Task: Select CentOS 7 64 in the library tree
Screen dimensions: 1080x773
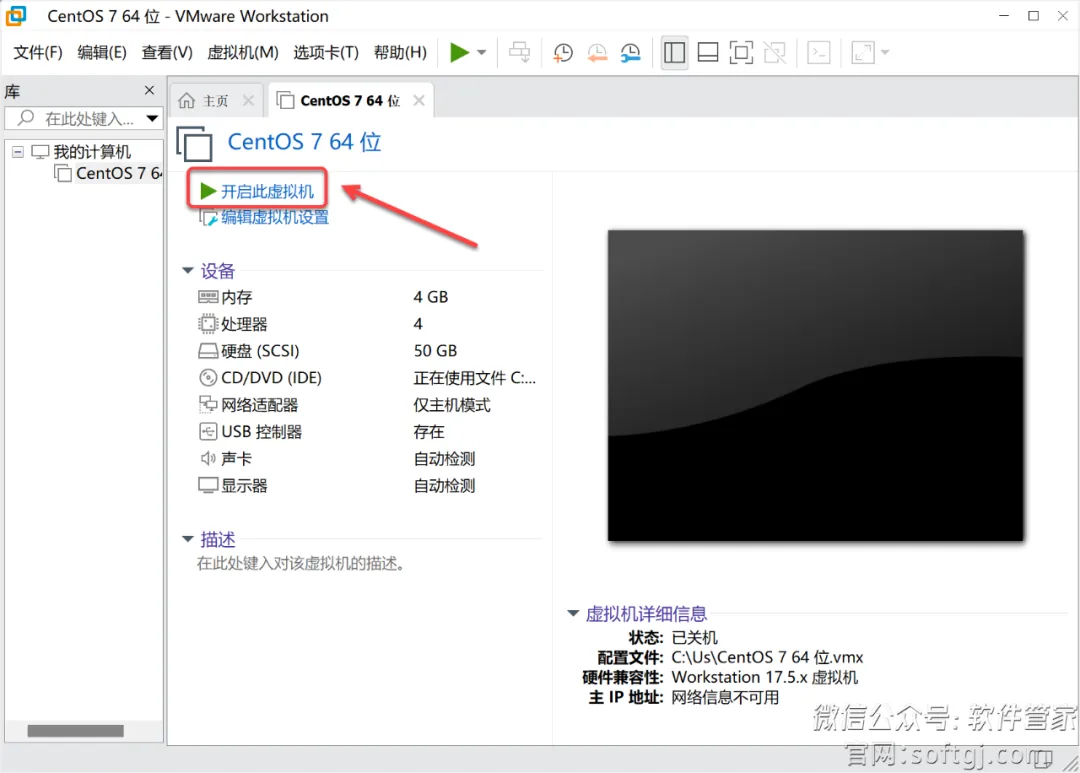Action: [118, 173]
